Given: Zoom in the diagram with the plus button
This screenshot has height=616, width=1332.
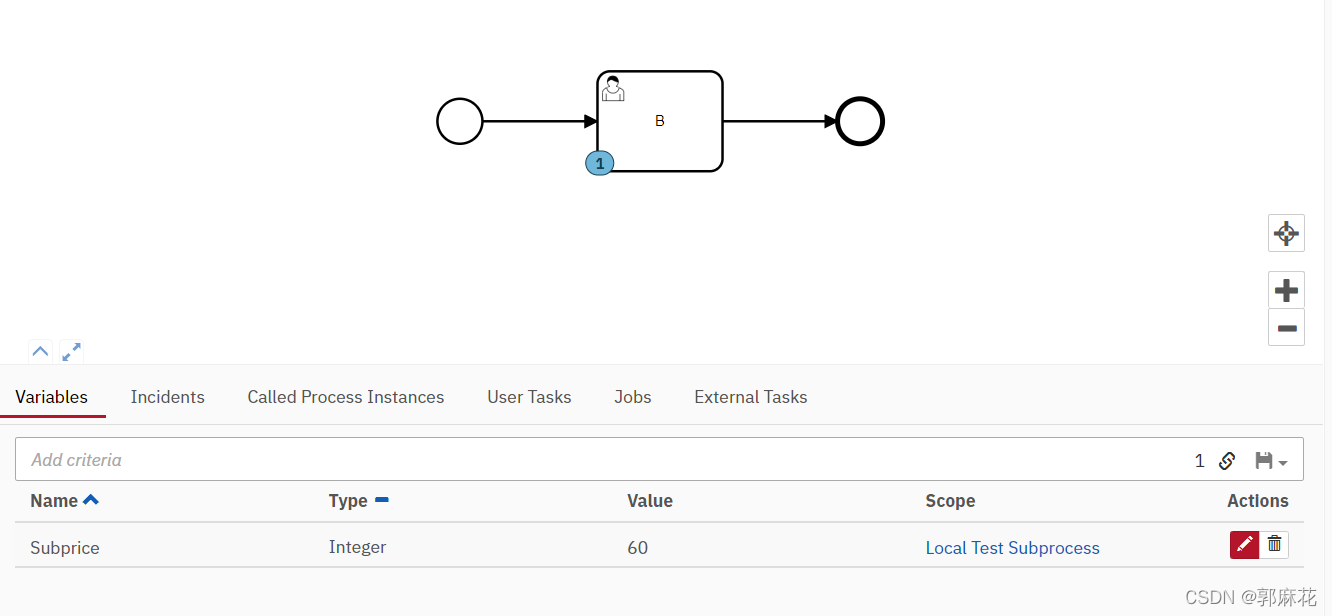Looking at the screenshot, I should pyautogui.click(x=1286, y=290).
